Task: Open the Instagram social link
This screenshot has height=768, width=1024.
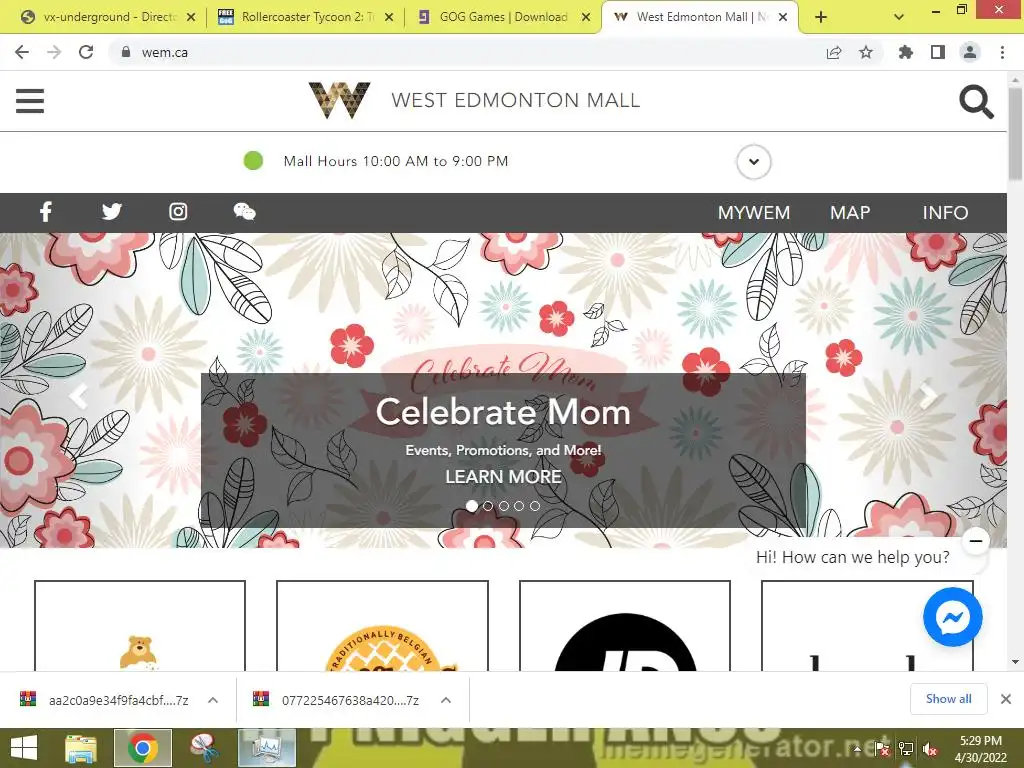Action: 178,212
